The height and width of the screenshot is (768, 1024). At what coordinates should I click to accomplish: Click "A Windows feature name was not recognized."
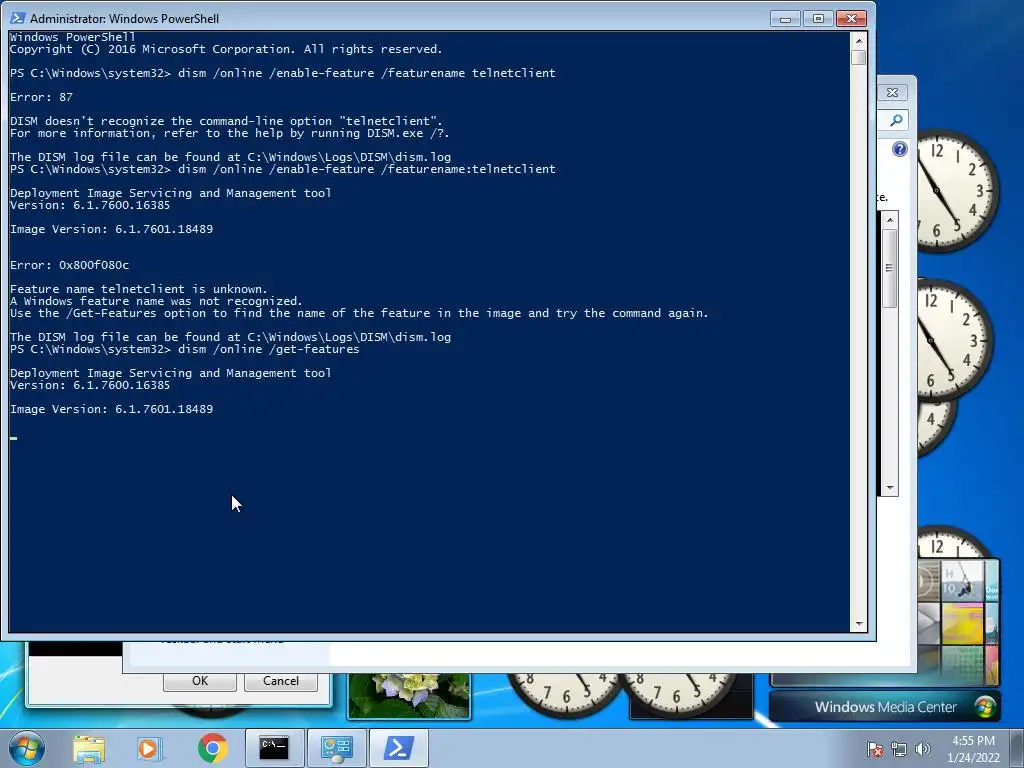156,301
